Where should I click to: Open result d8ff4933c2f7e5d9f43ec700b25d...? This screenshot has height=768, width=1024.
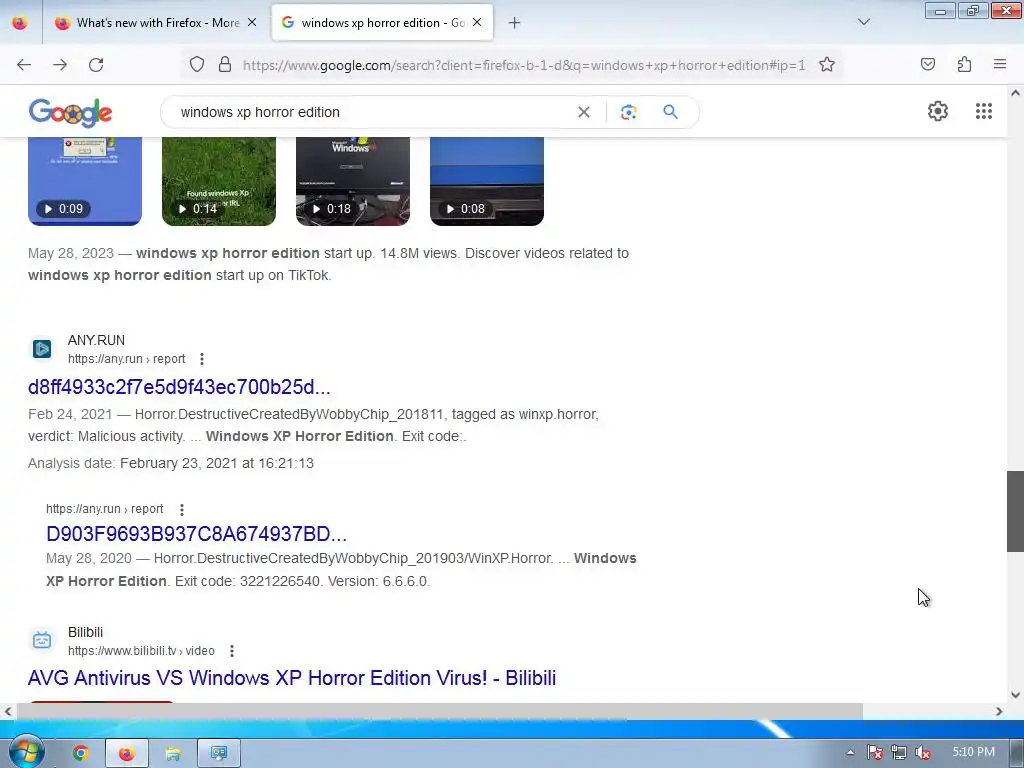coord(179,387)
